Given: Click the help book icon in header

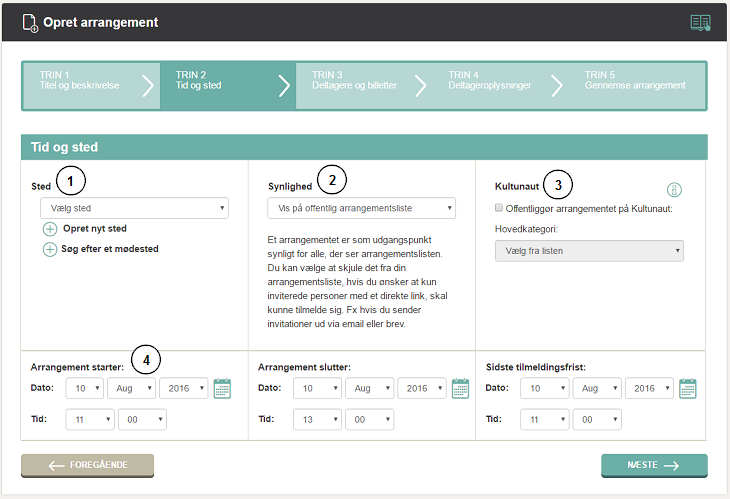Looking at the screenshot, I should pyautogui.click(x=700, y=22).
